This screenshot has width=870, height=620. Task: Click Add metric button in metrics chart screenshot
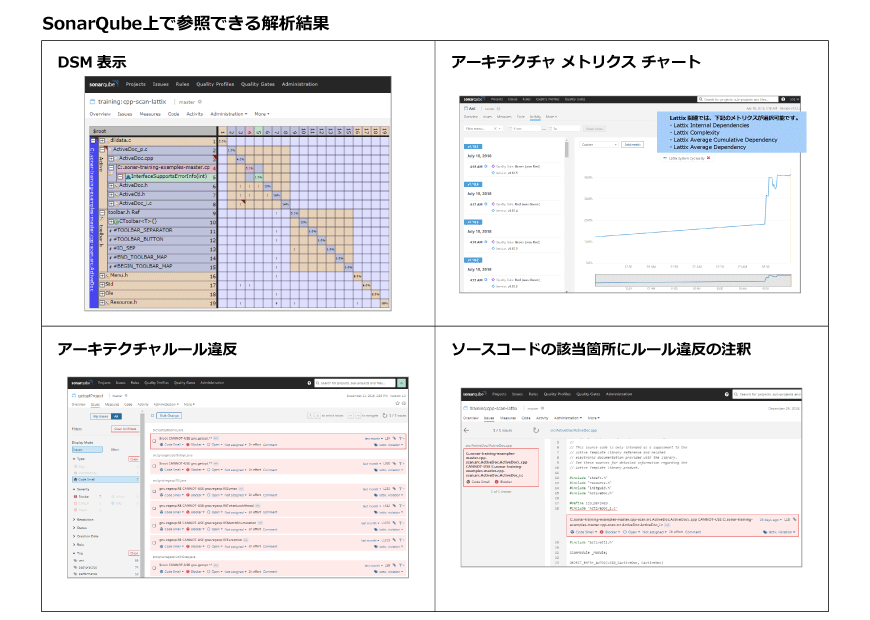pyautogui.click(x=632, y=144)
